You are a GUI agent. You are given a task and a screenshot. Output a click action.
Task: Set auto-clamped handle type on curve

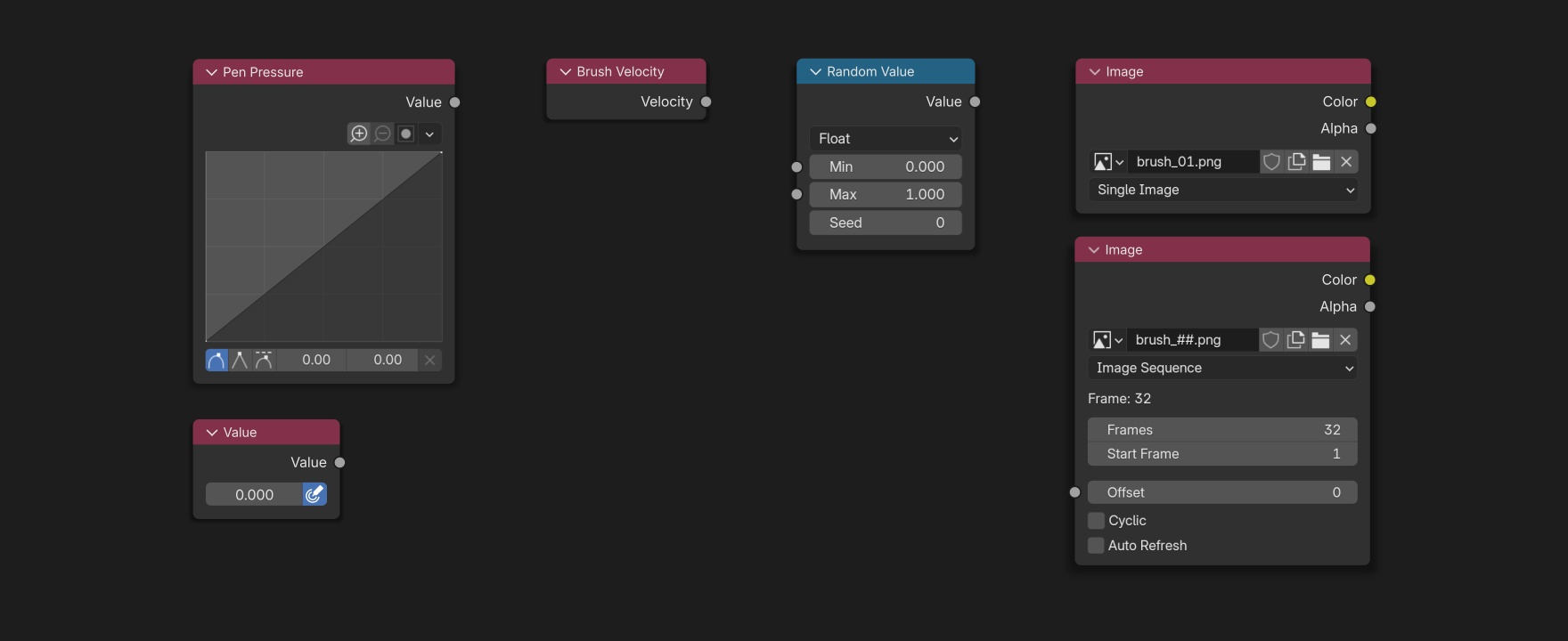point(264,360)
